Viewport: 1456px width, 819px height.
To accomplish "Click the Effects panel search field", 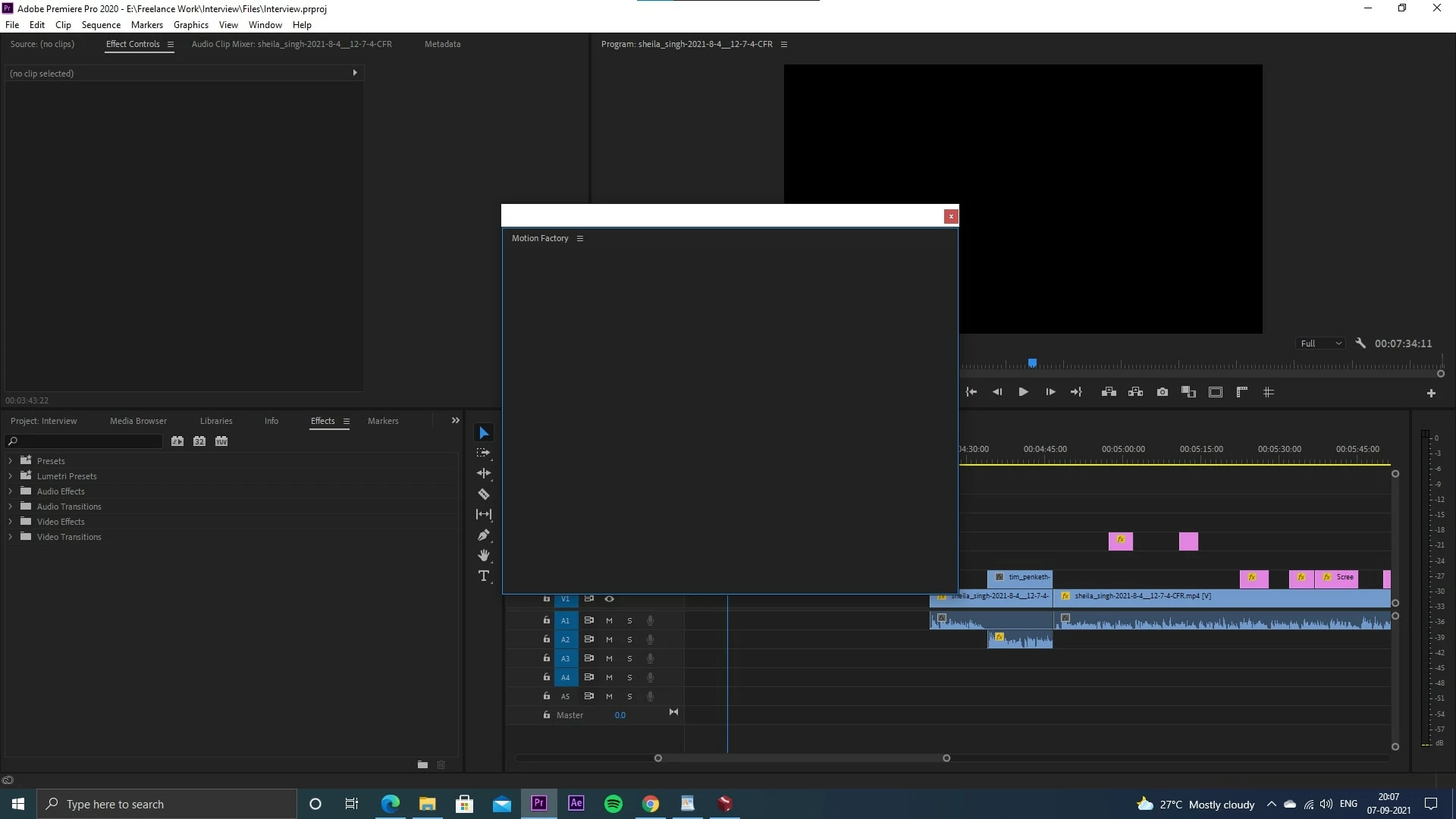I will [x=87, y=441].
